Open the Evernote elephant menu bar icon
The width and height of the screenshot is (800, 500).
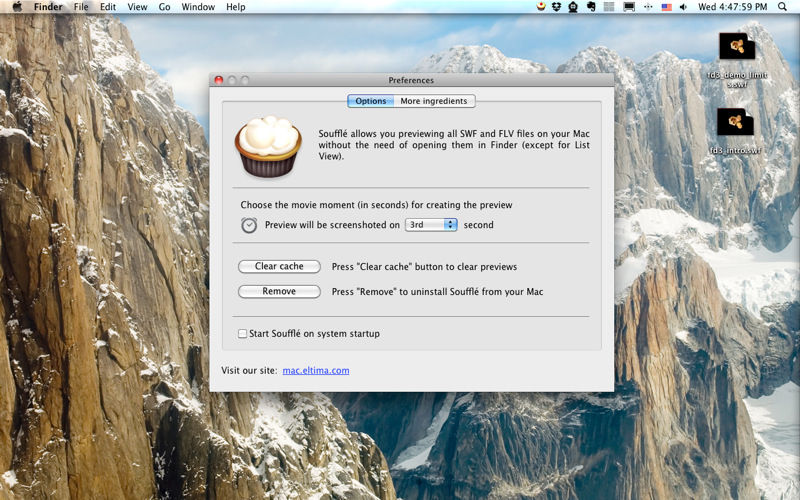[591, 7]
